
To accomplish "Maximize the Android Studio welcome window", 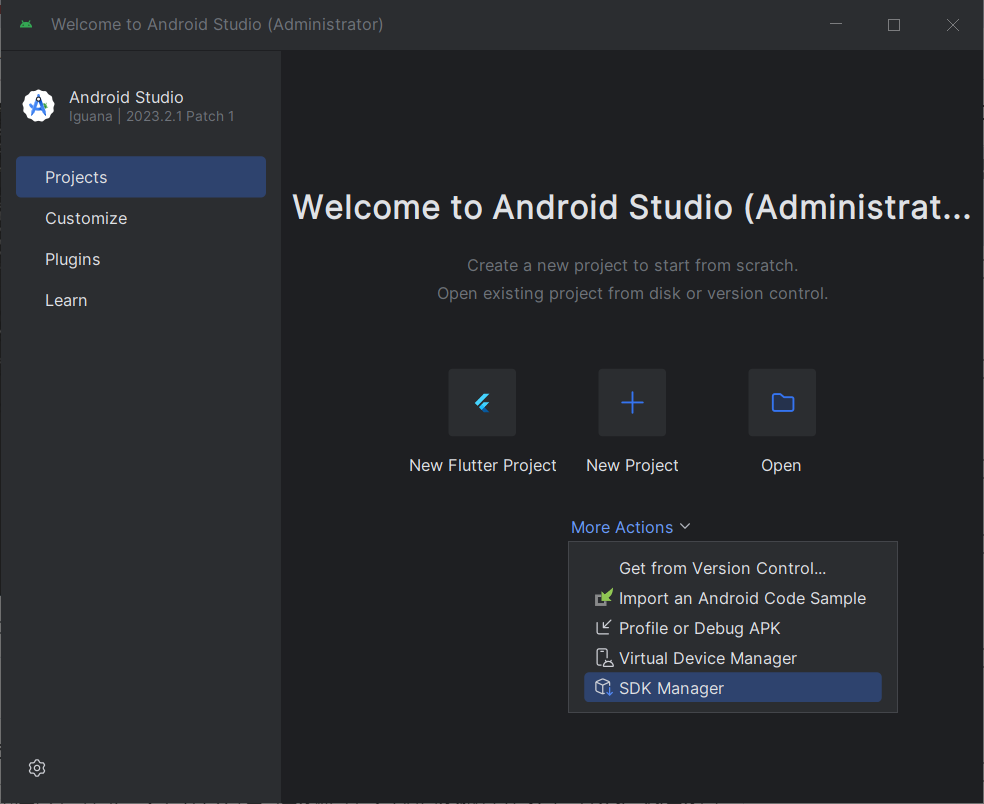I will click(x=894, y=25).
